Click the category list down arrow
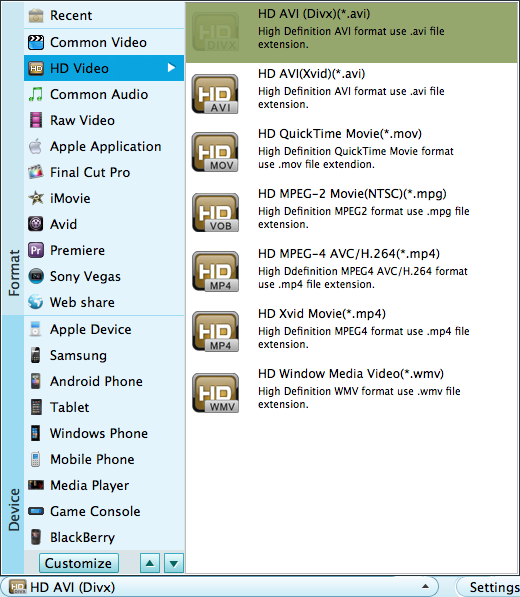This screenshot has height=597, width=520. (x=174, y=563)
